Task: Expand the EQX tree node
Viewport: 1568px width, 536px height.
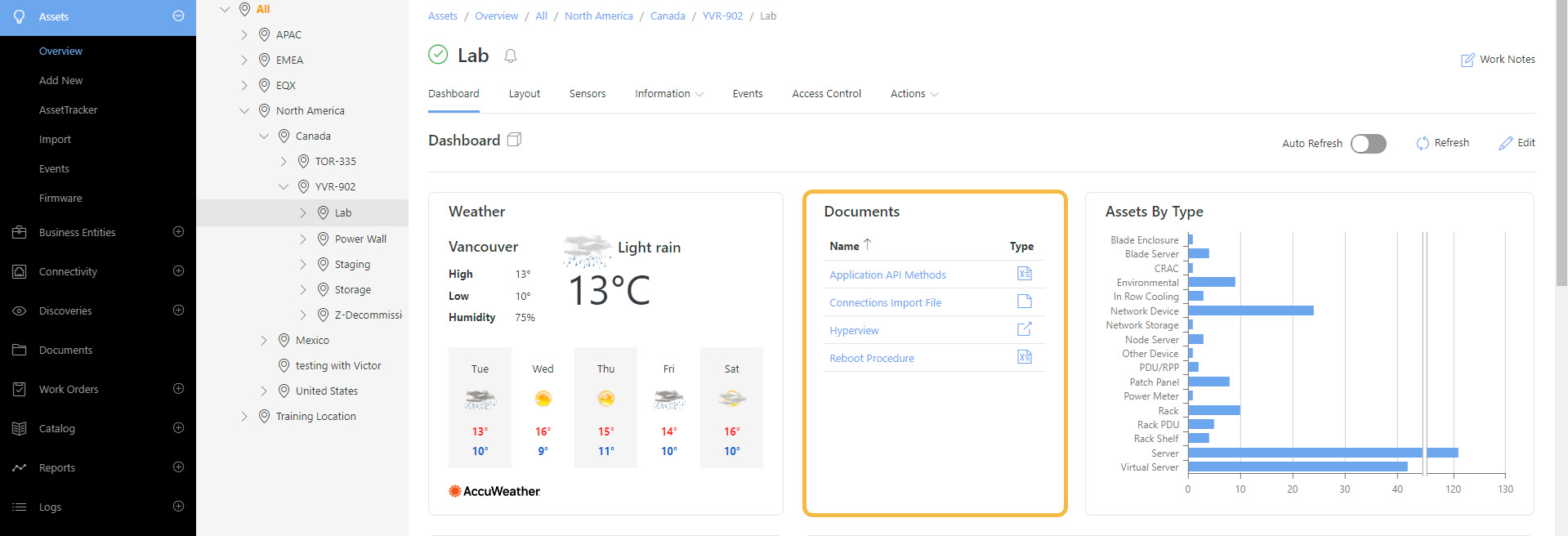Action: click(x=244, y=86)
